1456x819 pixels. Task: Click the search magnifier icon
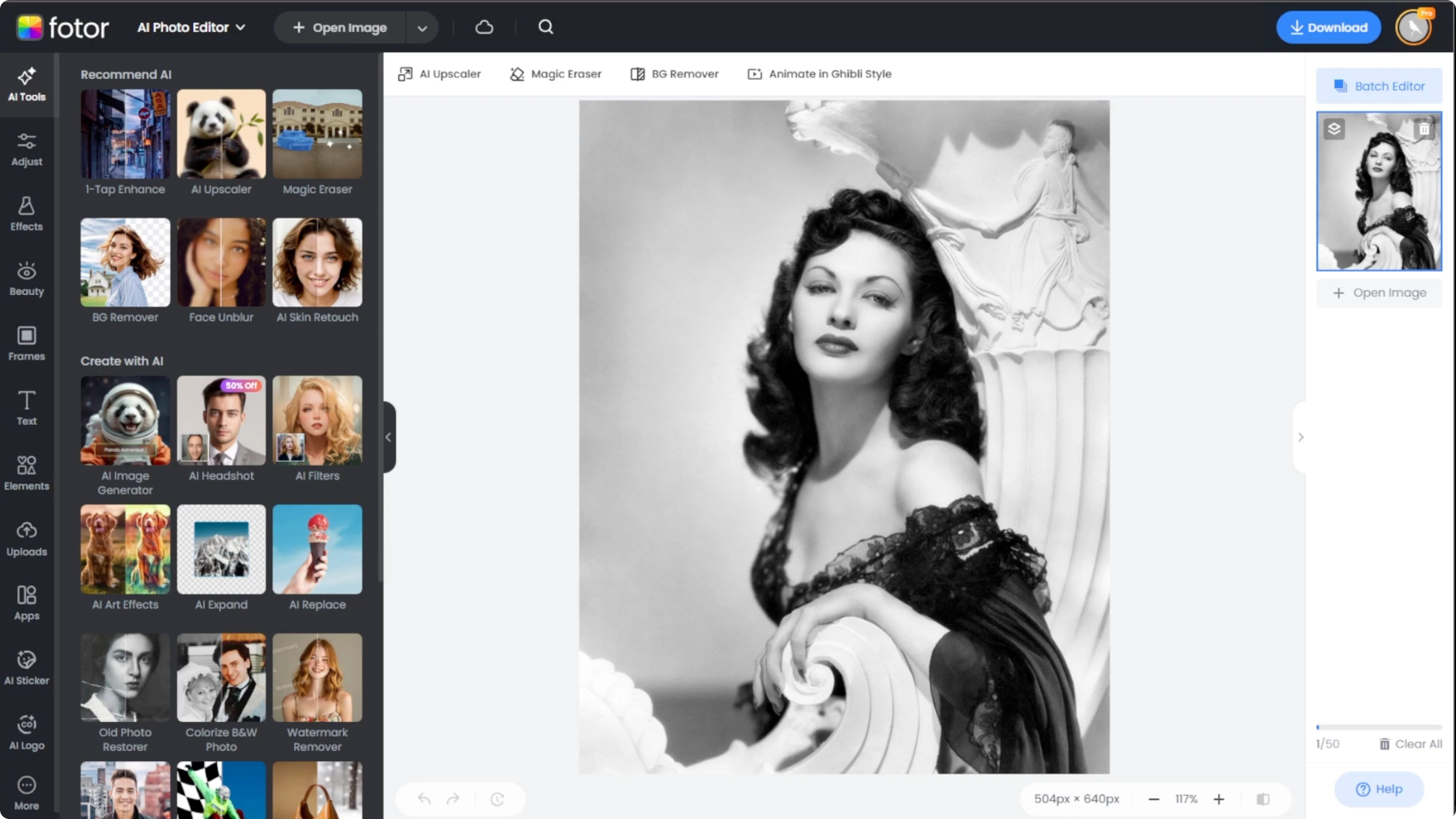pos(546,27)
